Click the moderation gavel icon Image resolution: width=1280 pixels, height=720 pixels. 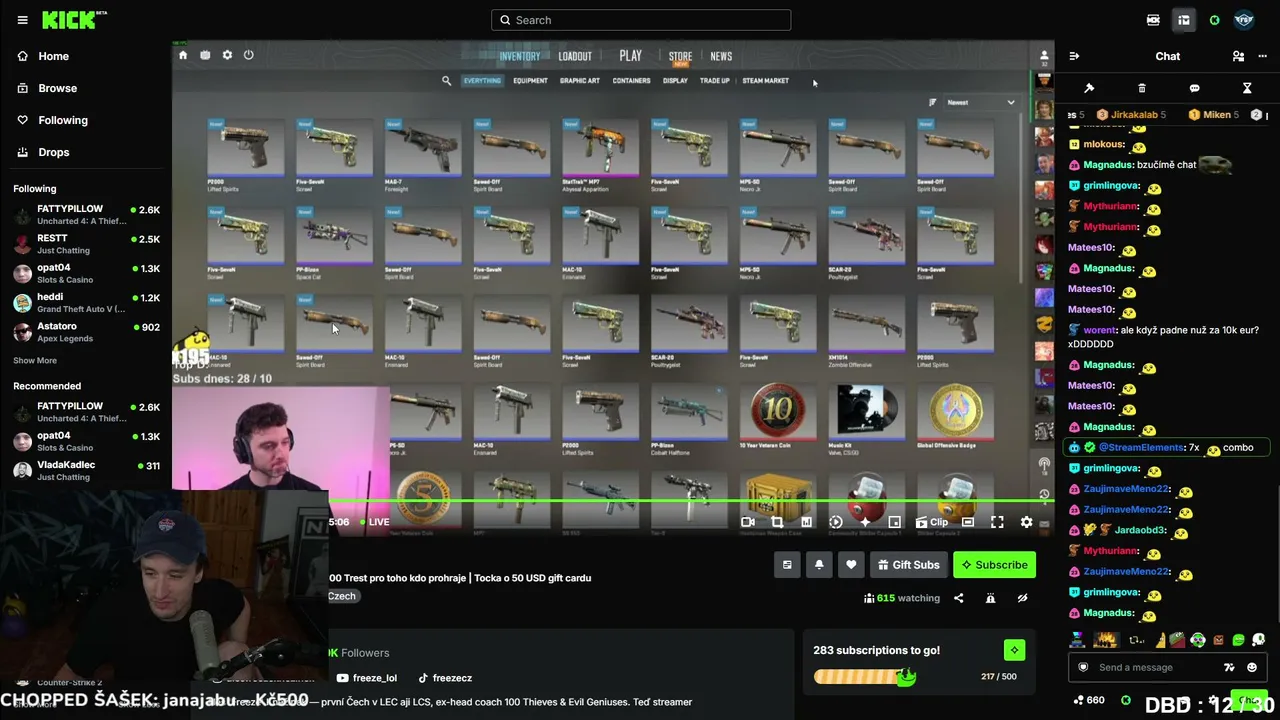tap(1089, 88)
